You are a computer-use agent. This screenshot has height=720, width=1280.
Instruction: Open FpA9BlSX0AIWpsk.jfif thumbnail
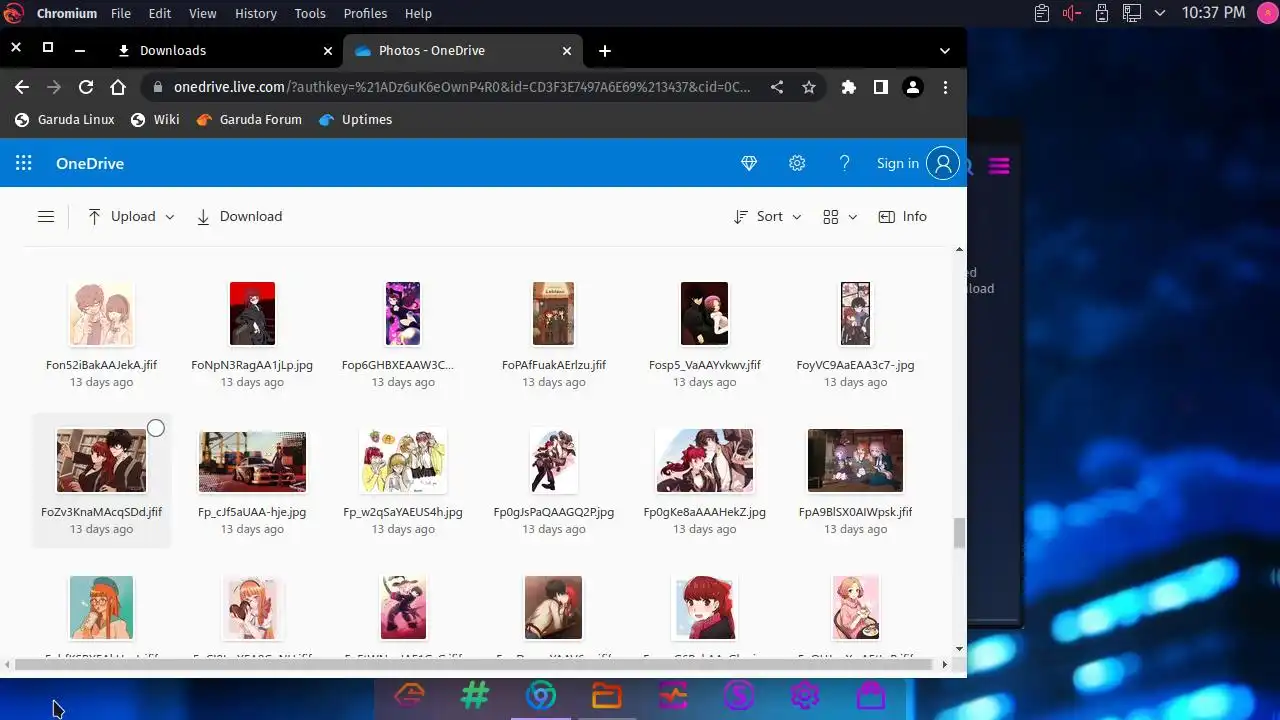[x=856, y=461]
